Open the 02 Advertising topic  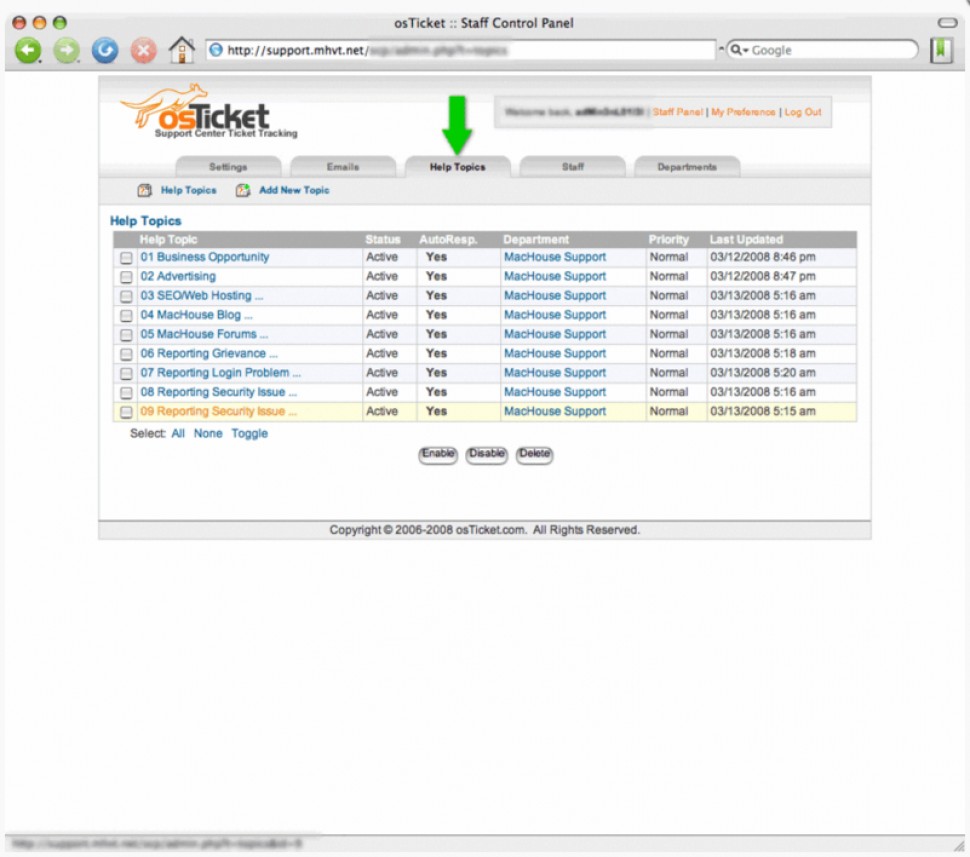click(178, 276)
